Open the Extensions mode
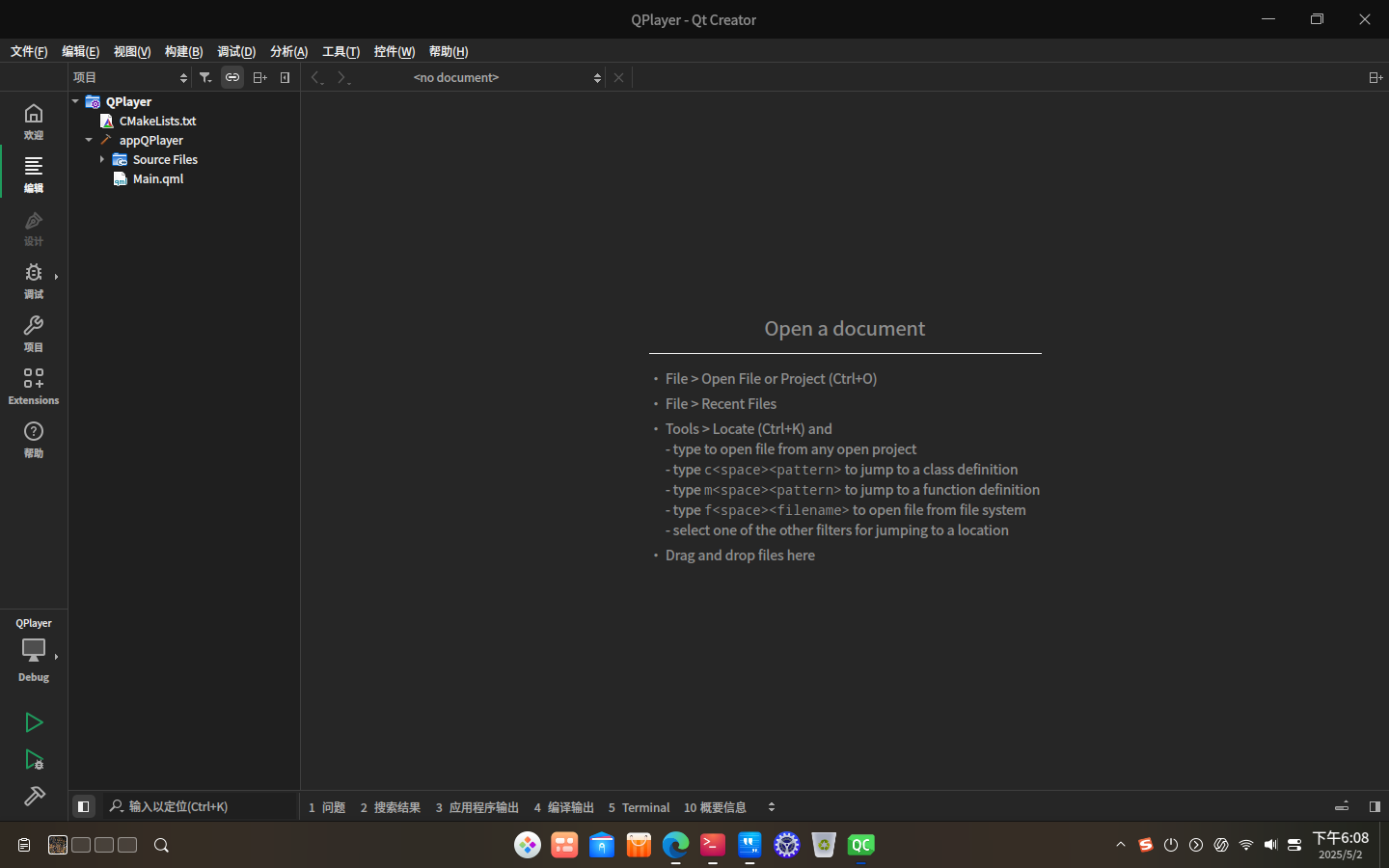The width and height of the screenshot is (1389, 868). 34,386
